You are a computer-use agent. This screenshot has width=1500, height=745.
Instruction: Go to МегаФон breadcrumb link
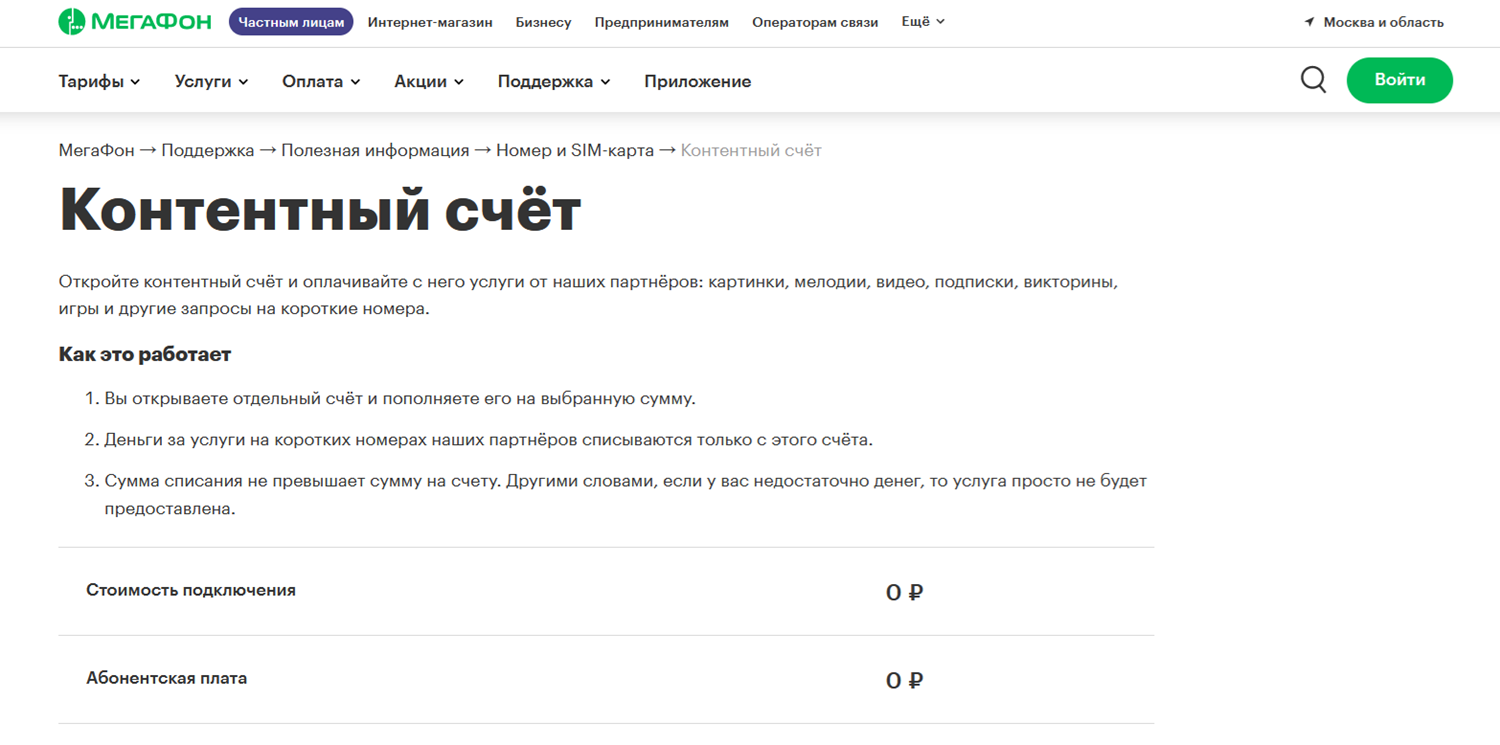96,150
